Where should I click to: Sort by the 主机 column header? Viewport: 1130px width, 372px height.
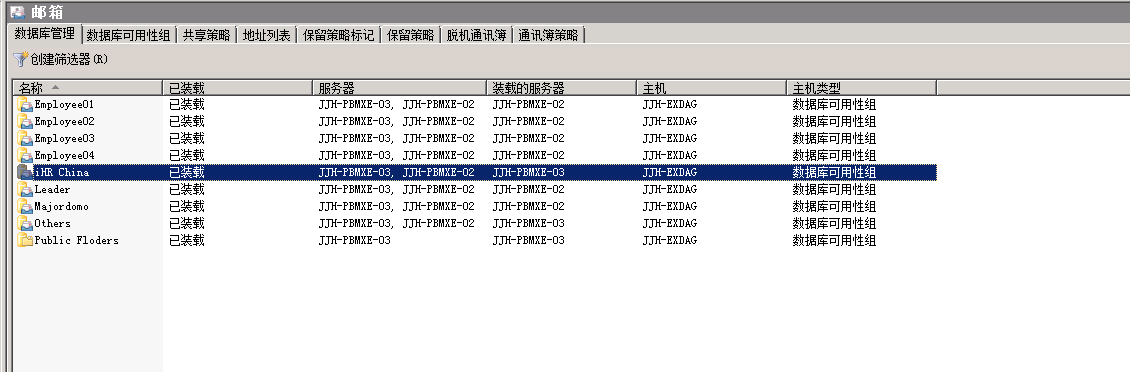point(712,88)
